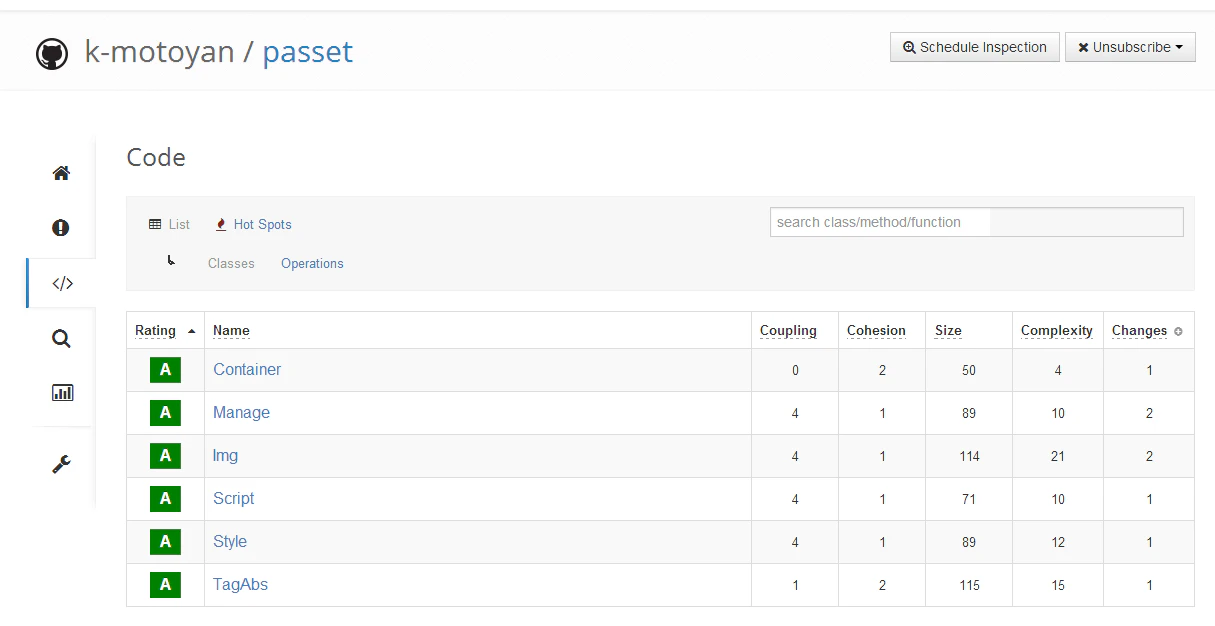Sort the table by Cohesion column

(876, 331)
